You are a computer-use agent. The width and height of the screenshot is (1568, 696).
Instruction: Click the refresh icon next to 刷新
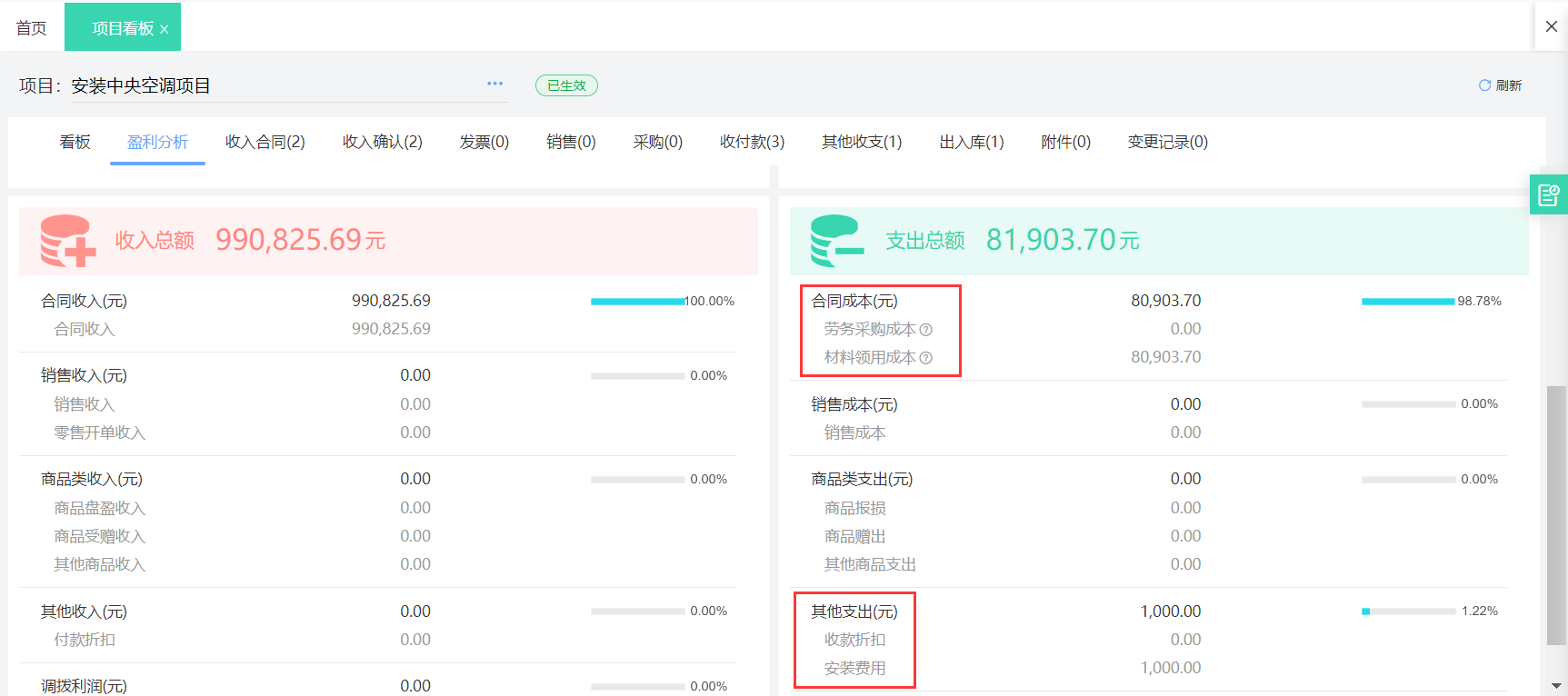pyautogui.click(x=1484, y=85)
